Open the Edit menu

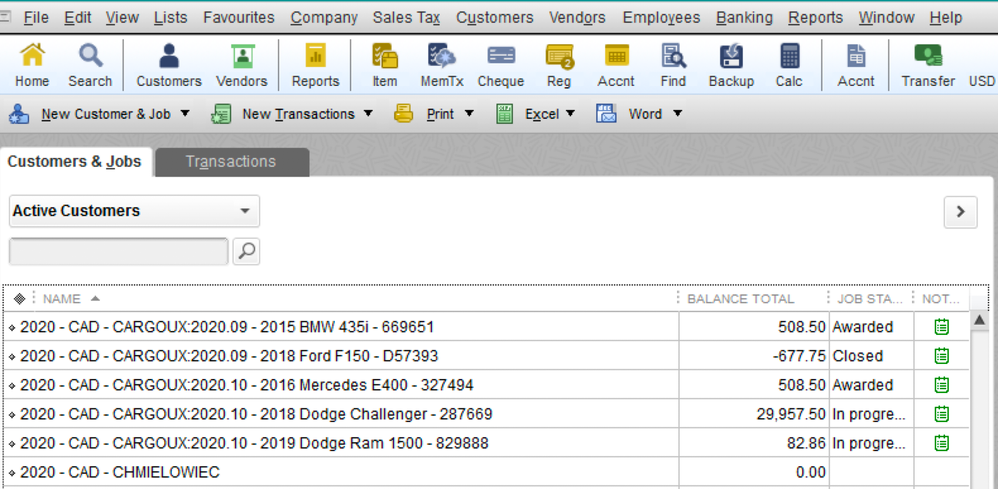point(78,17)
